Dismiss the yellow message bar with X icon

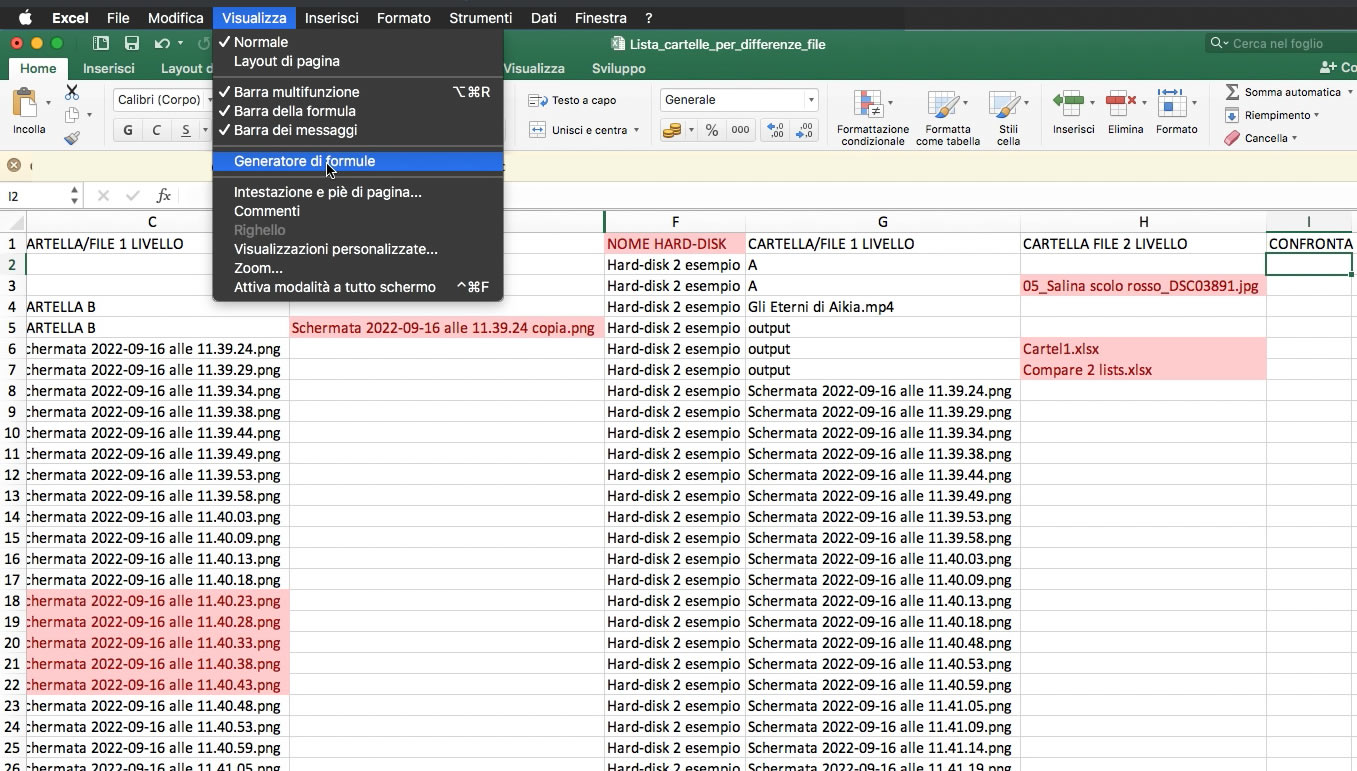14,165
